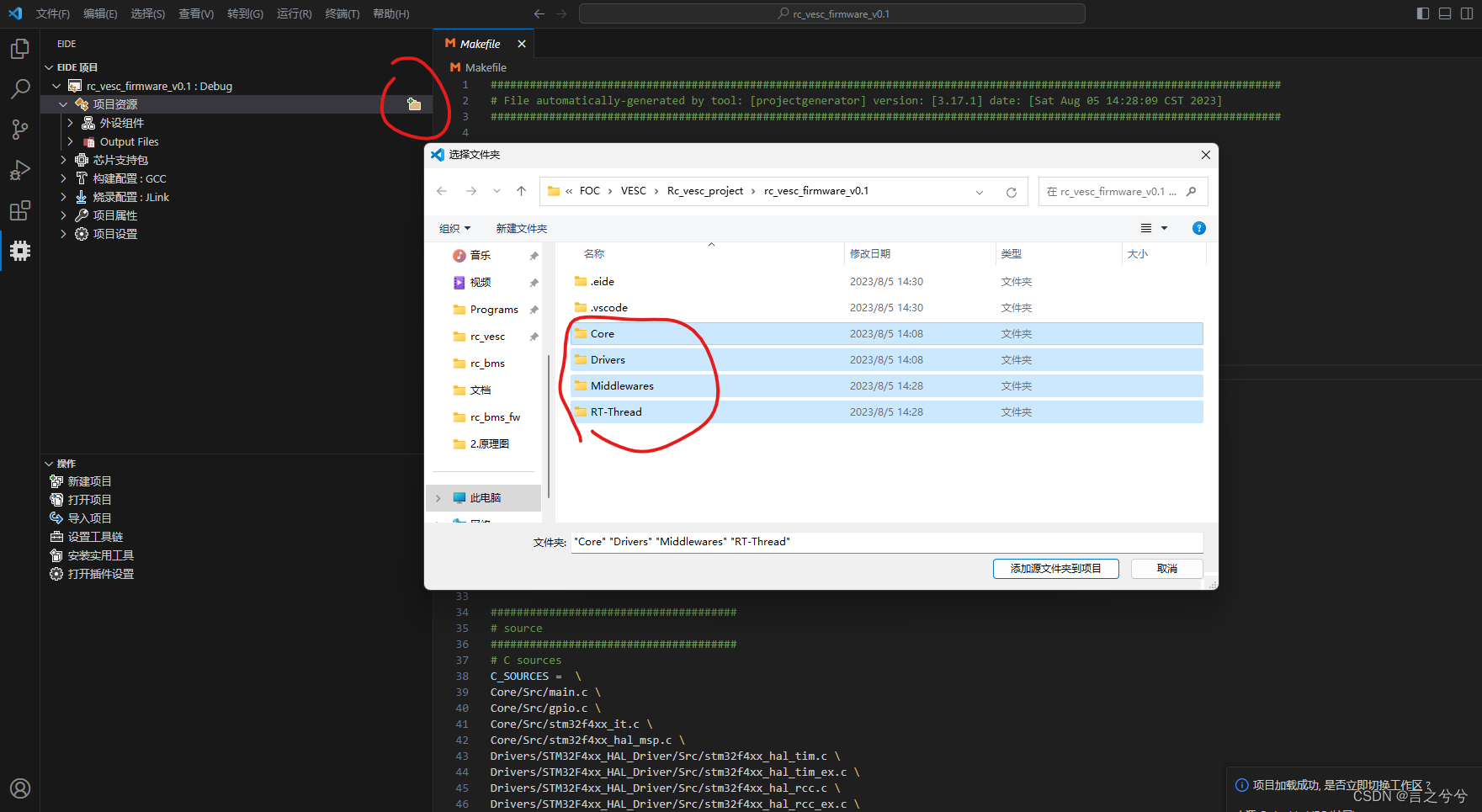This screenshot has width=1482, height=812.
Task: Click the 取消 button in the dialog
Action: 1166,568
